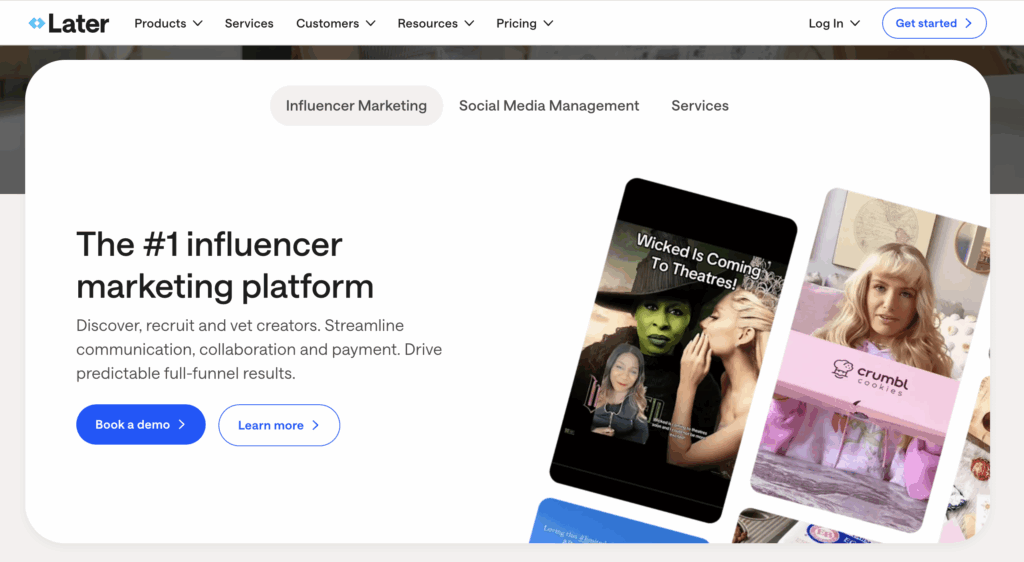
Task: Open the Log In dropdown
Action: click(834, 23)
